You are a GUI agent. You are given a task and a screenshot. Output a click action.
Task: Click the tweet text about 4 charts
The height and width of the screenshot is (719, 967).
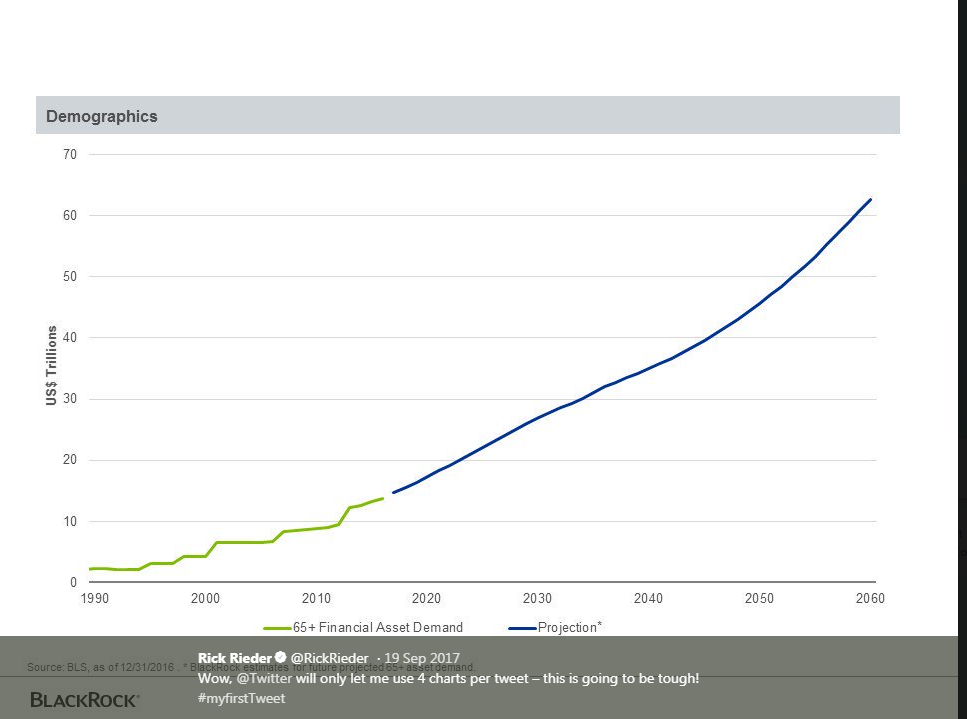coord(448,678)
